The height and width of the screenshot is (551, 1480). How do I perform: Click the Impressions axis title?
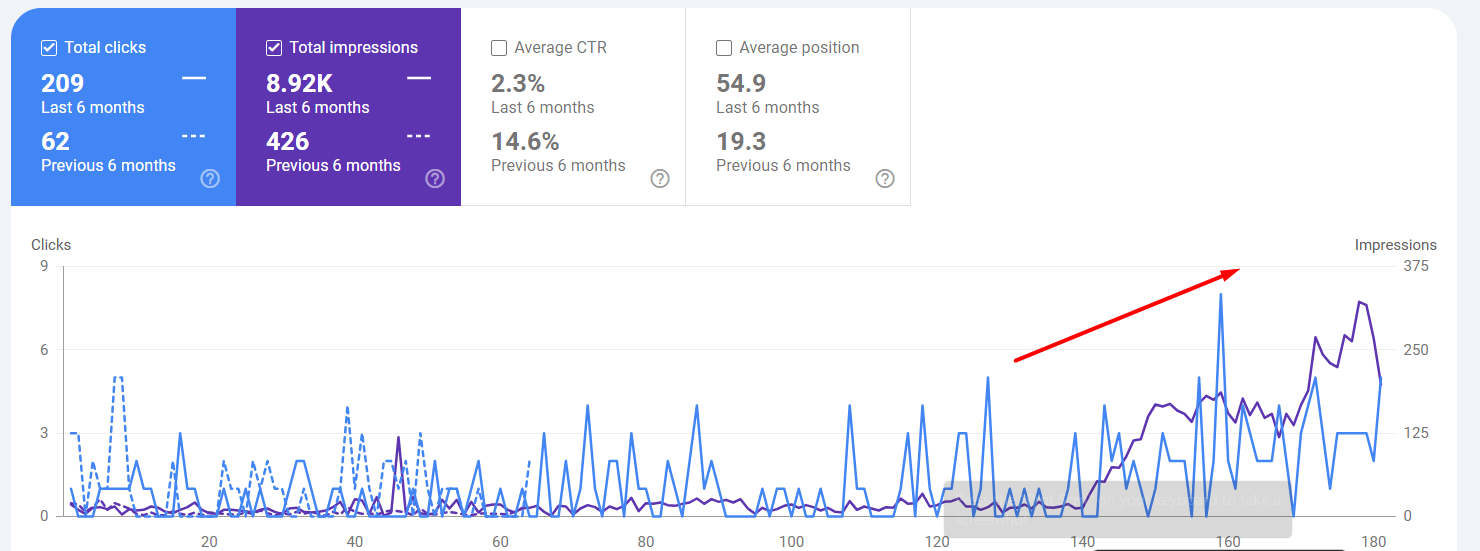1395,245
